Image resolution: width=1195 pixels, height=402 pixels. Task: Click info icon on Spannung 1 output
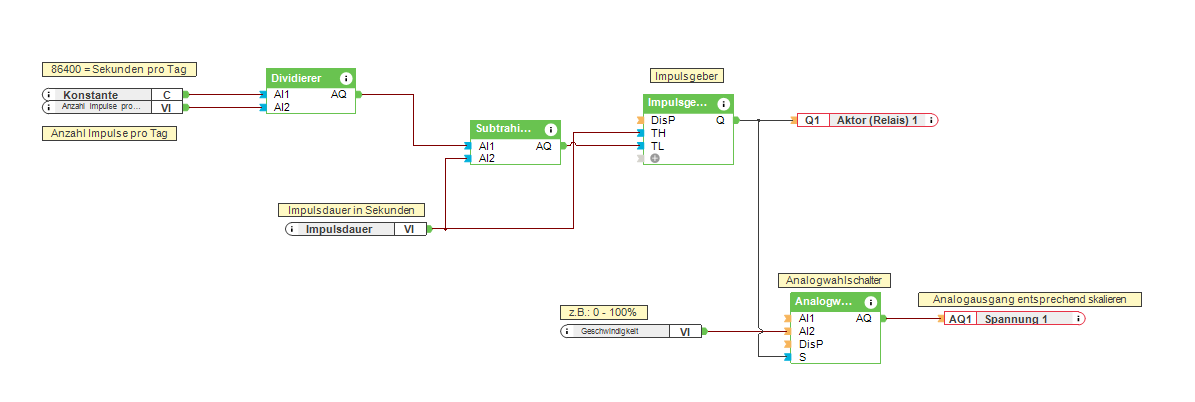click(1078, 319)
